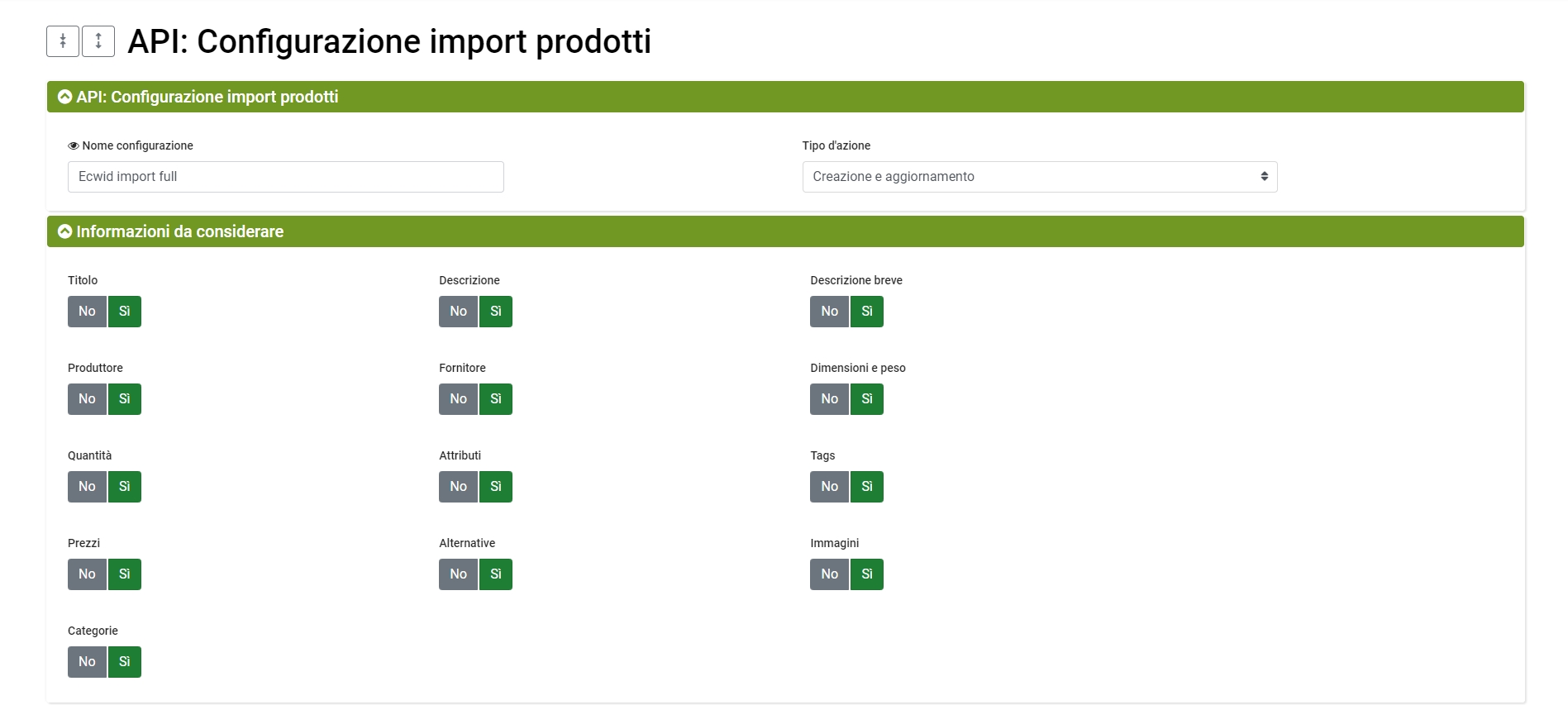Set Titolo to No
Viewport: 1568px width, 705px height.
[87, 312]
